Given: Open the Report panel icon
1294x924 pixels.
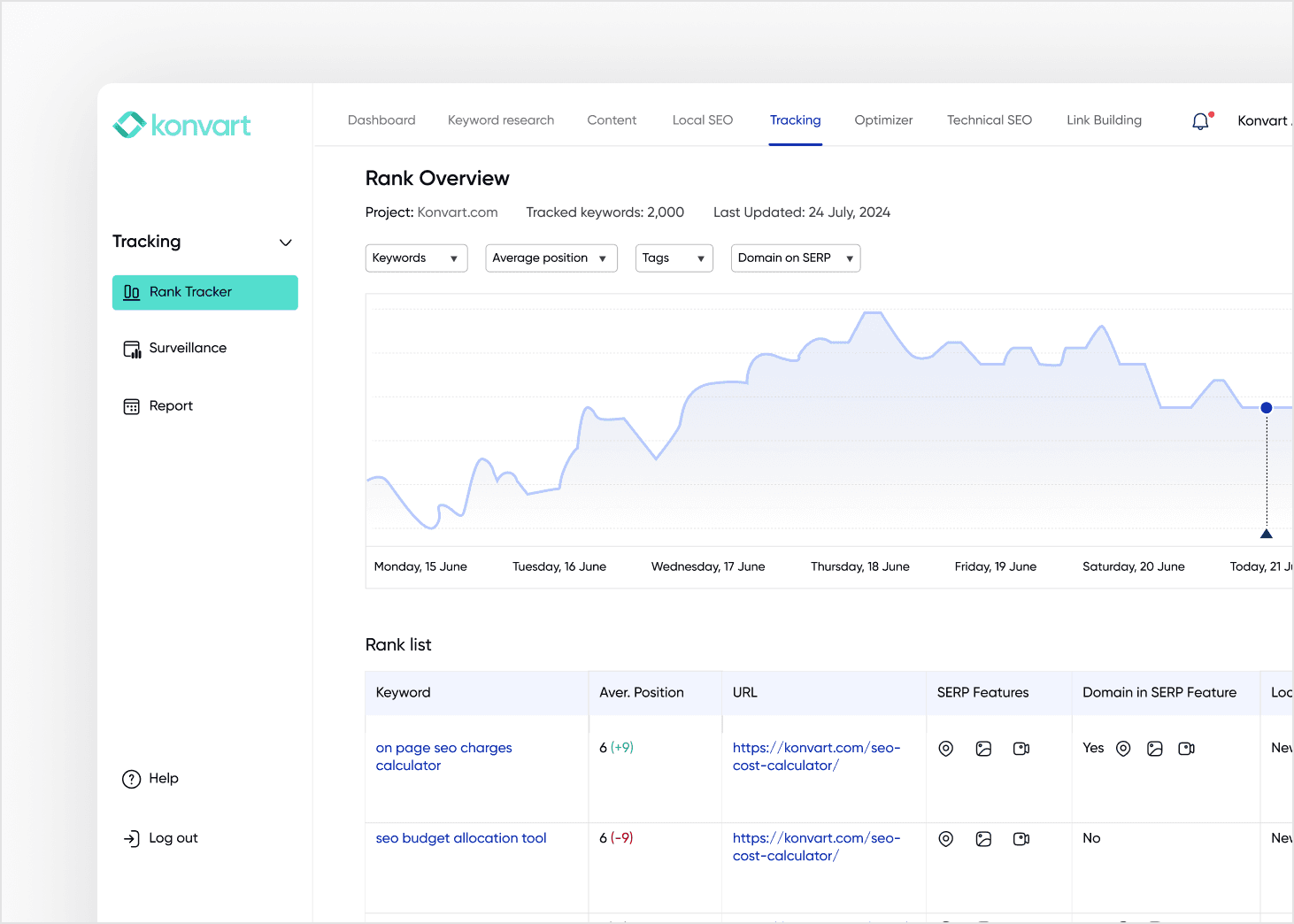Looking at the screenshot, I should click(131, 405).
